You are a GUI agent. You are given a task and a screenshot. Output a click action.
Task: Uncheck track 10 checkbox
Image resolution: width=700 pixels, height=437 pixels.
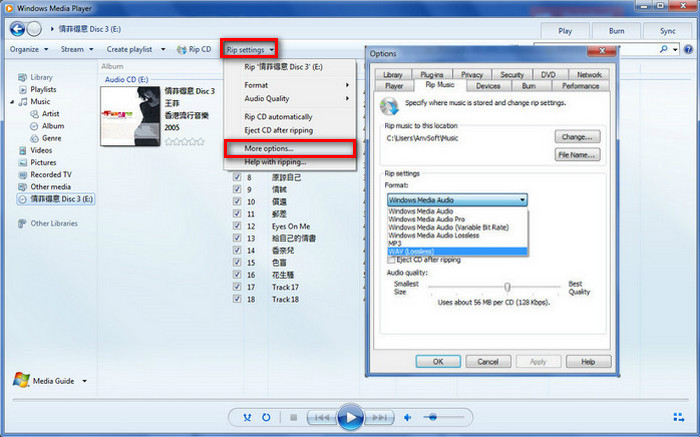click(x=237, y=202)
